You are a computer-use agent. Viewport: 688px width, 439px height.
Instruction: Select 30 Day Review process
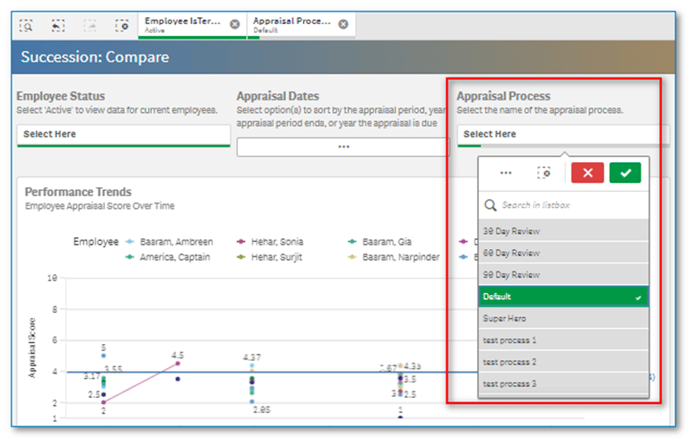point(563,231)
